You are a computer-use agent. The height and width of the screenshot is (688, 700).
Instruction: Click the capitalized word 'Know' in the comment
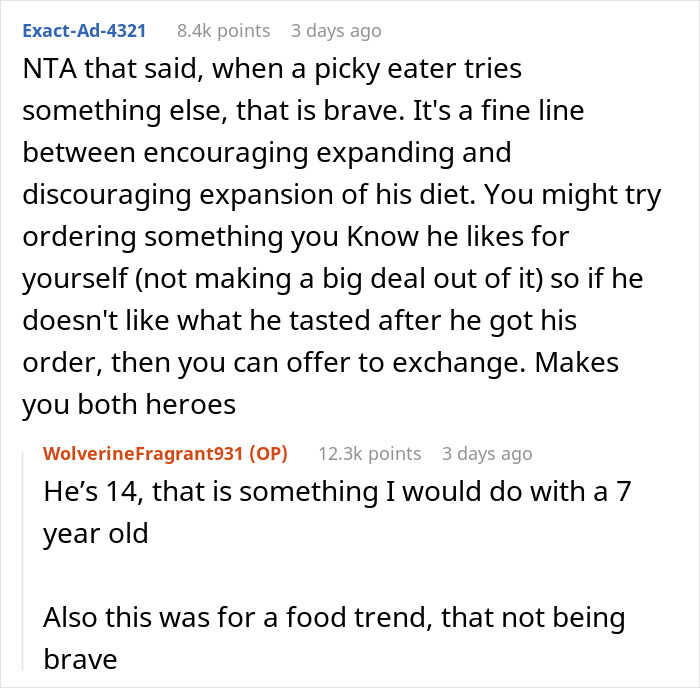[x=383, y=236]
